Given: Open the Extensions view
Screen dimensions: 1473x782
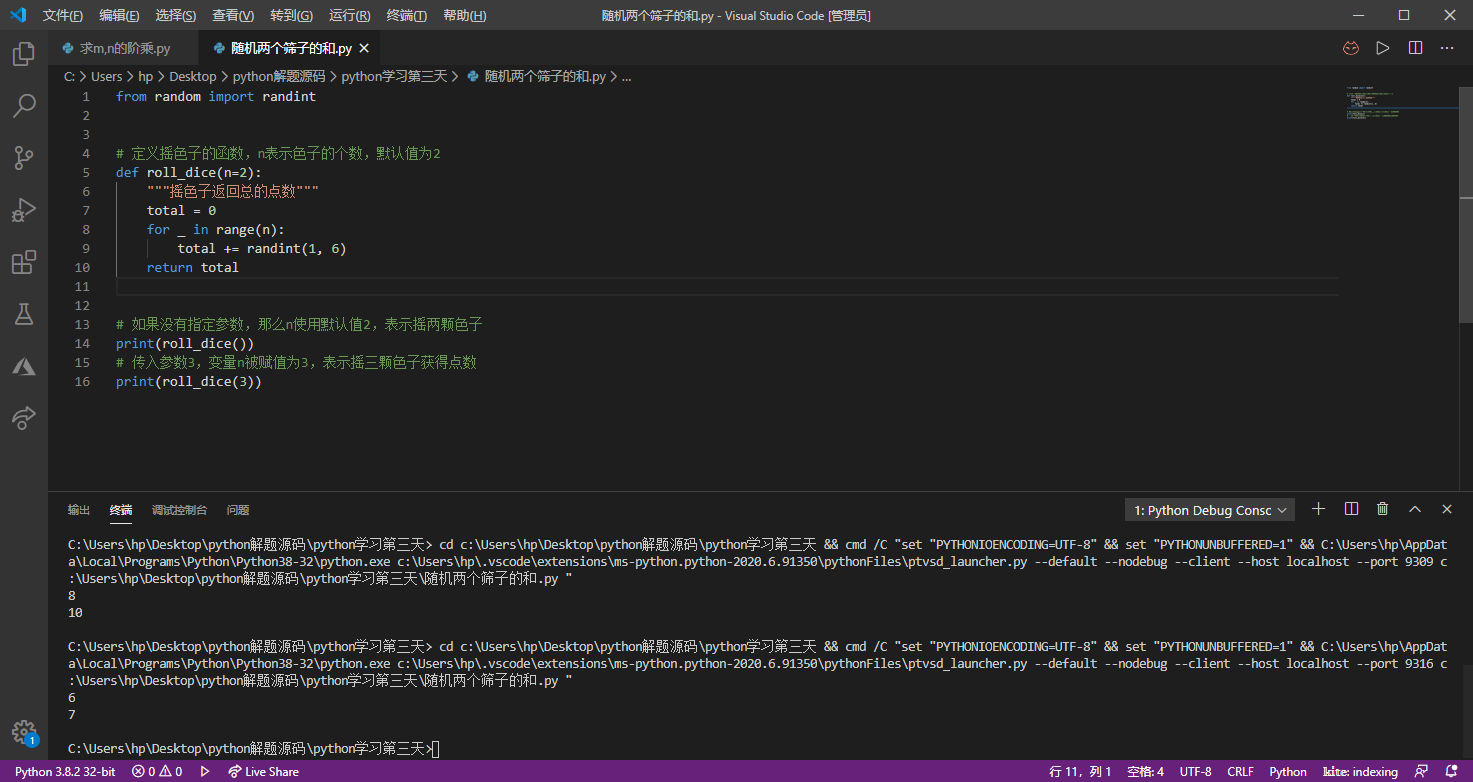Looking at the screenshot, I should click(x=24, y=262).
